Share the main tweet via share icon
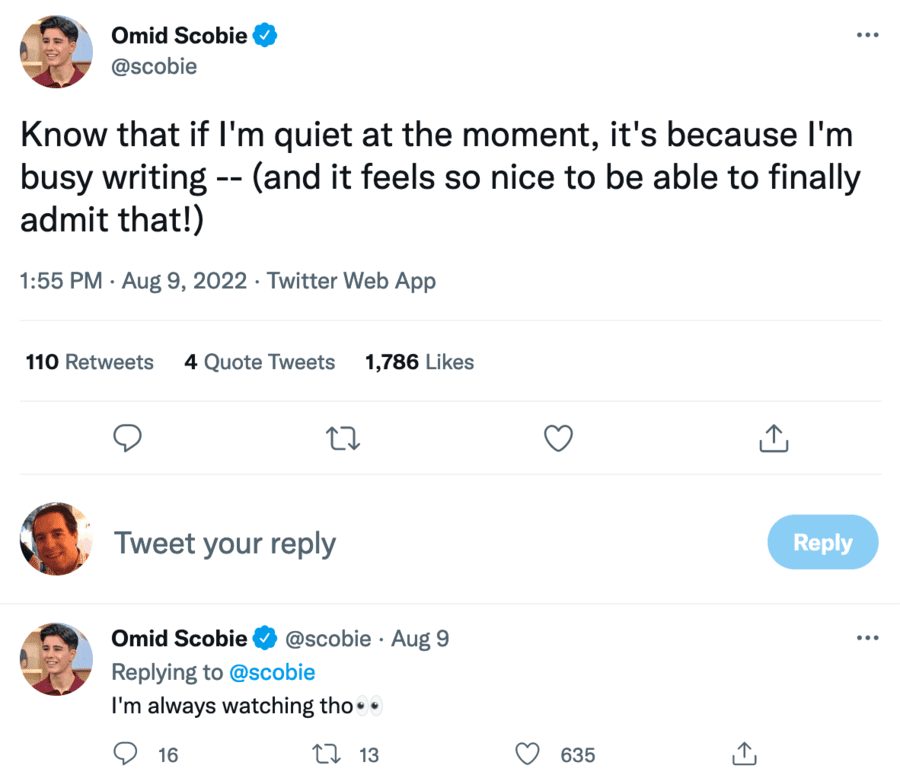 772,437
